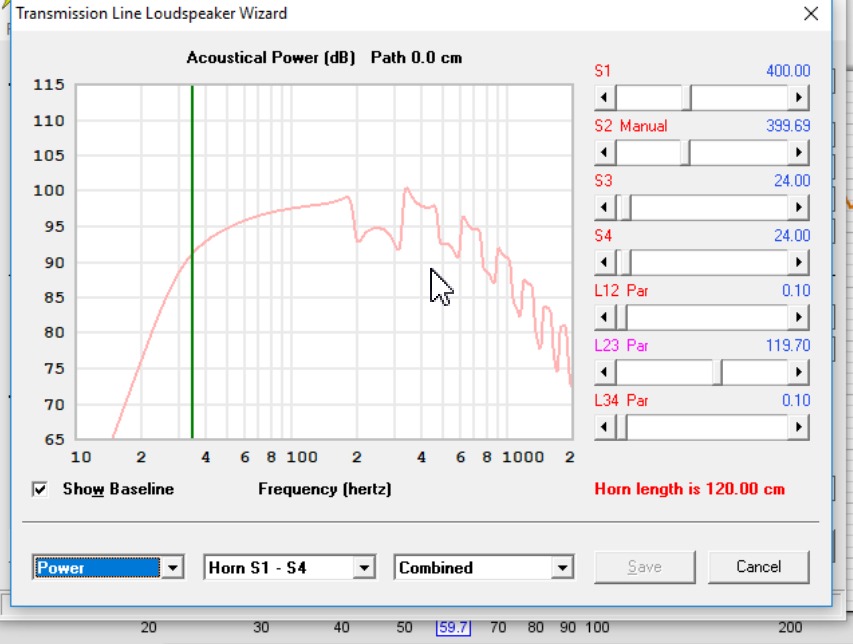Click the L23 Par slider thumb
The height and width of the screenshot is (644, 853).
[x=718, y=372]
